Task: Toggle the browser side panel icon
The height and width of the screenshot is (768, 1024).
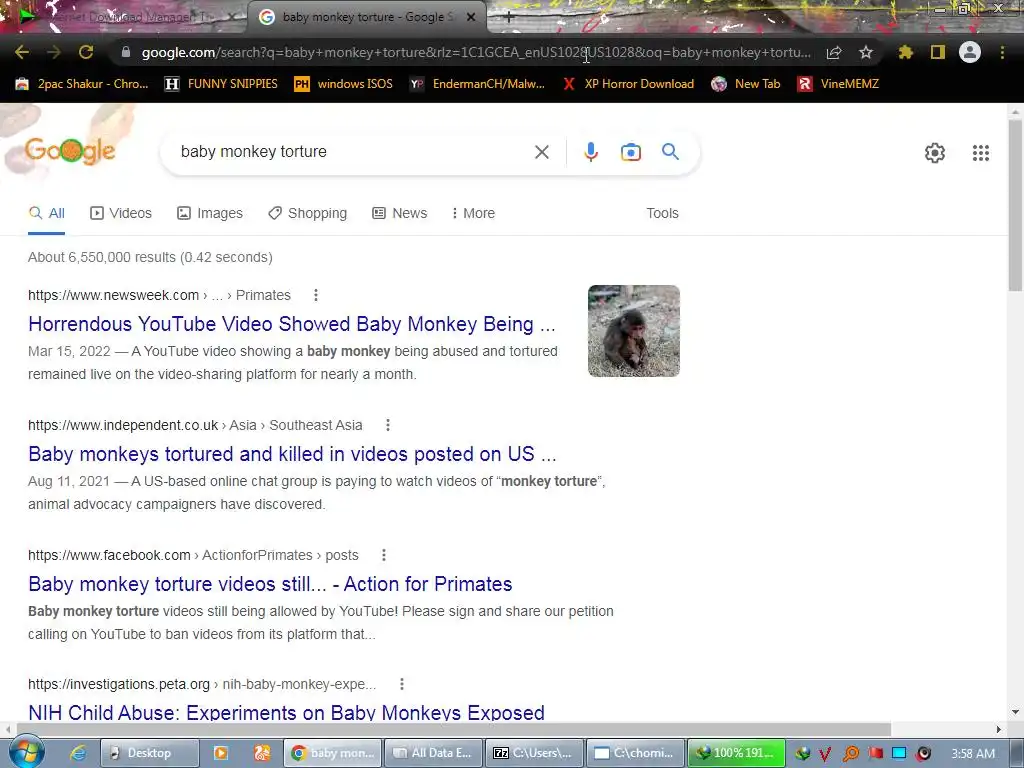Action: (938, 52)
